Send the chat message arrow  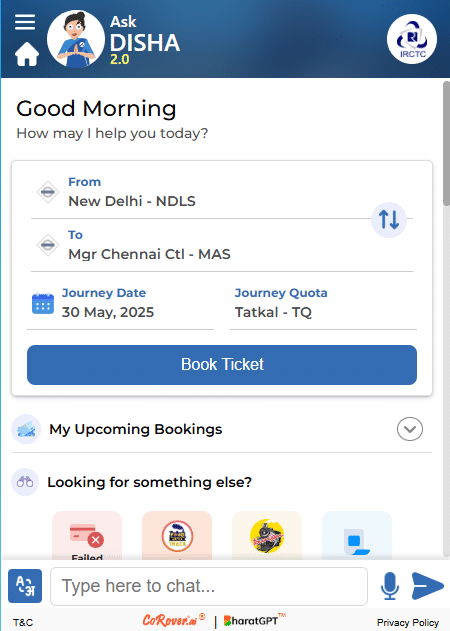click(427, 586)
